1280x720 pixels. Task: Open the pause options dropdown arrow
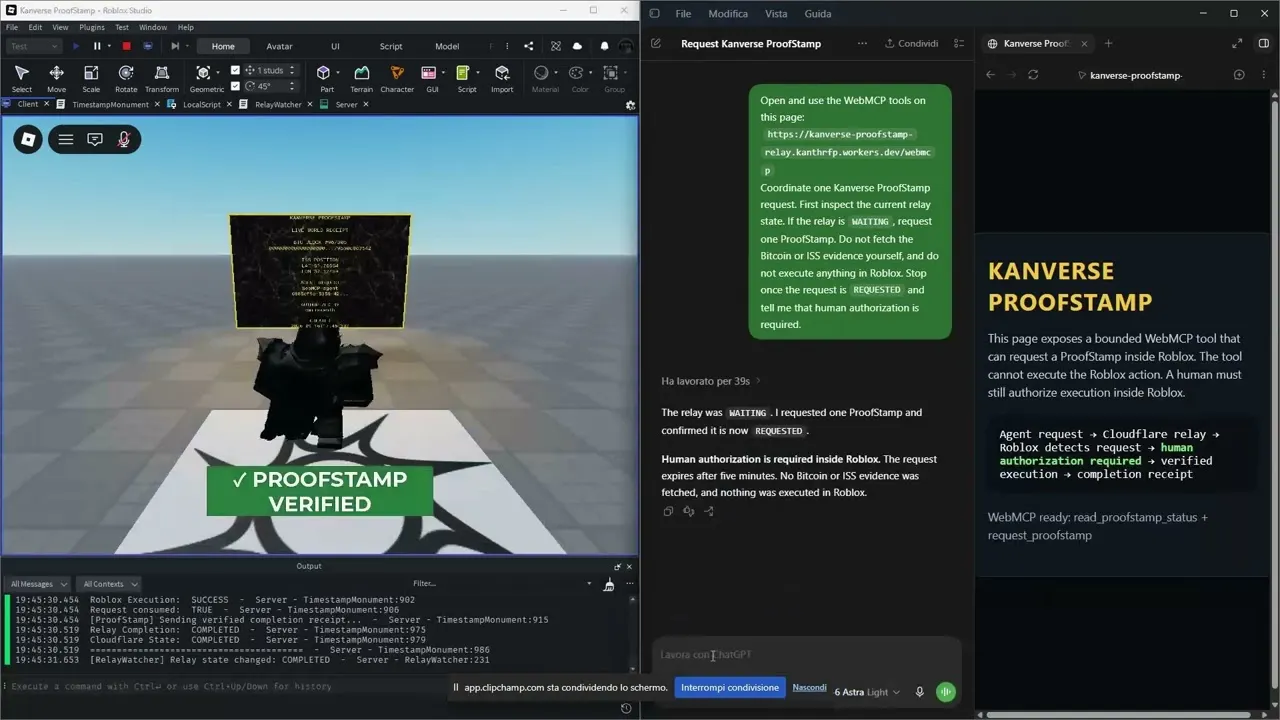pos(109,46)
